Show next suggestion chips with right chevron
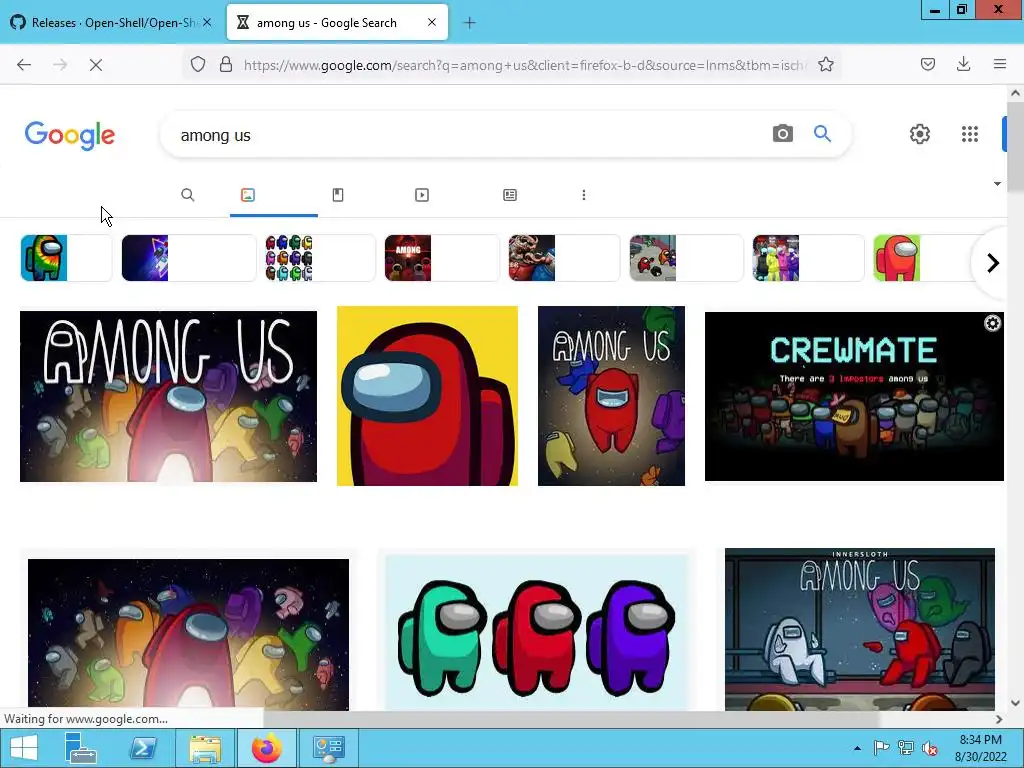Screen dimensions: 1024x768 (x=993, y=263)
